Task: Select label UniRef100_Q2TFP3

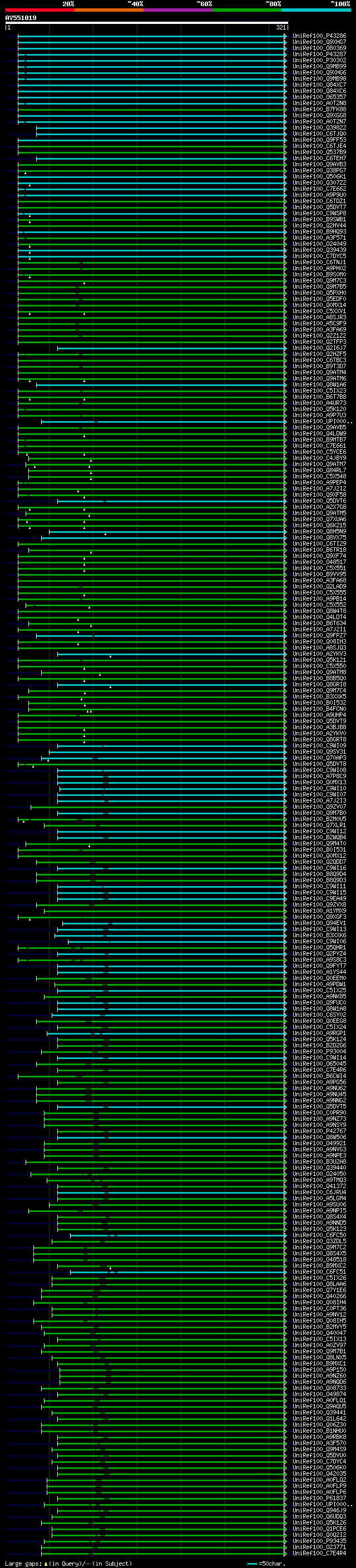Action: [319, 342]
